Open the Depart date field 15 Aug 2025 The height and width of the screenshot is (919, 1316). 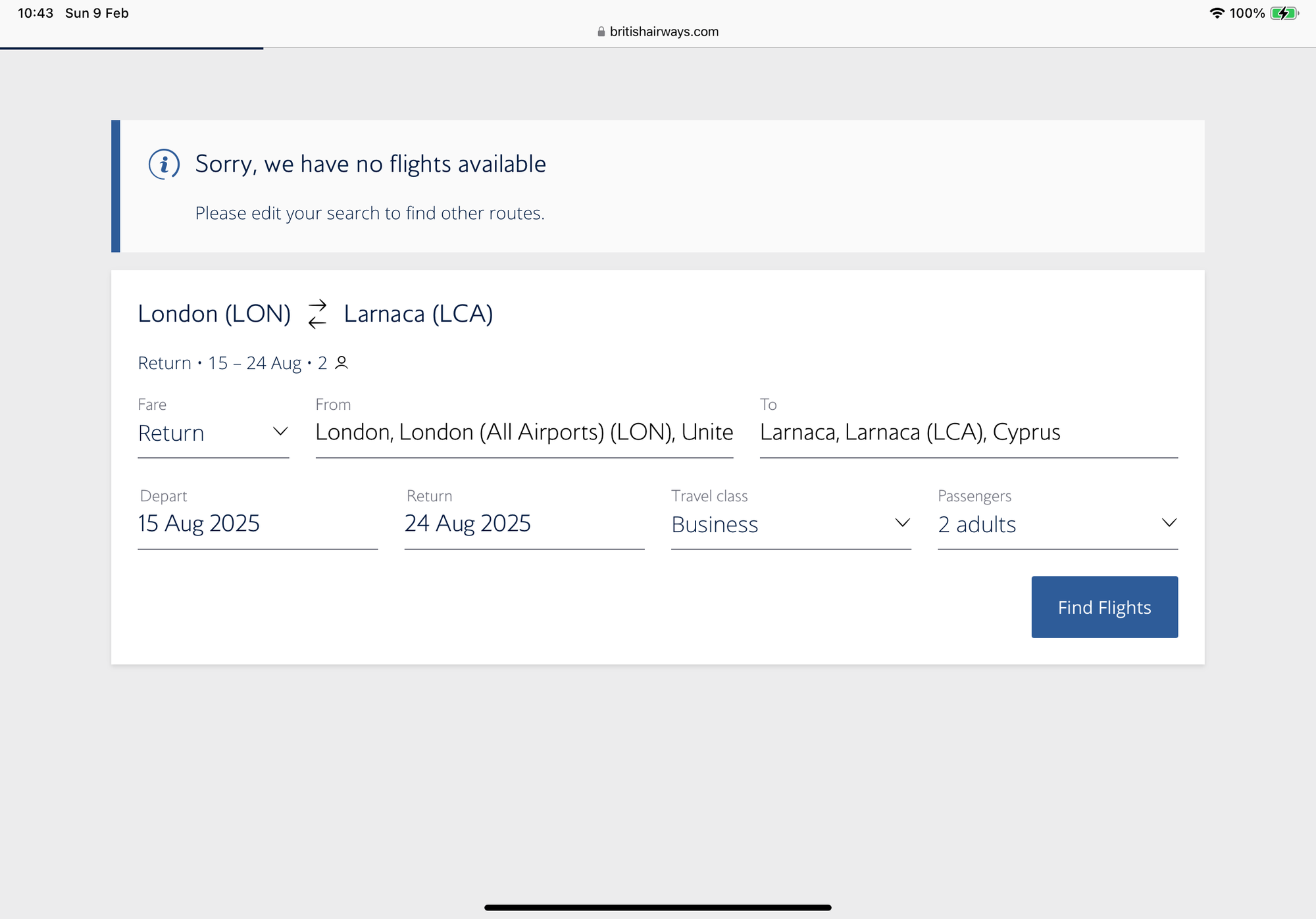point(257,524)
